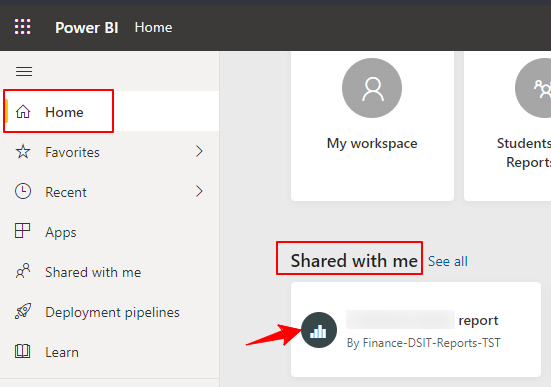
Task: Click 'By Finance-DSIT-Reports-TST' text
Action: click(x=423, y=343)
